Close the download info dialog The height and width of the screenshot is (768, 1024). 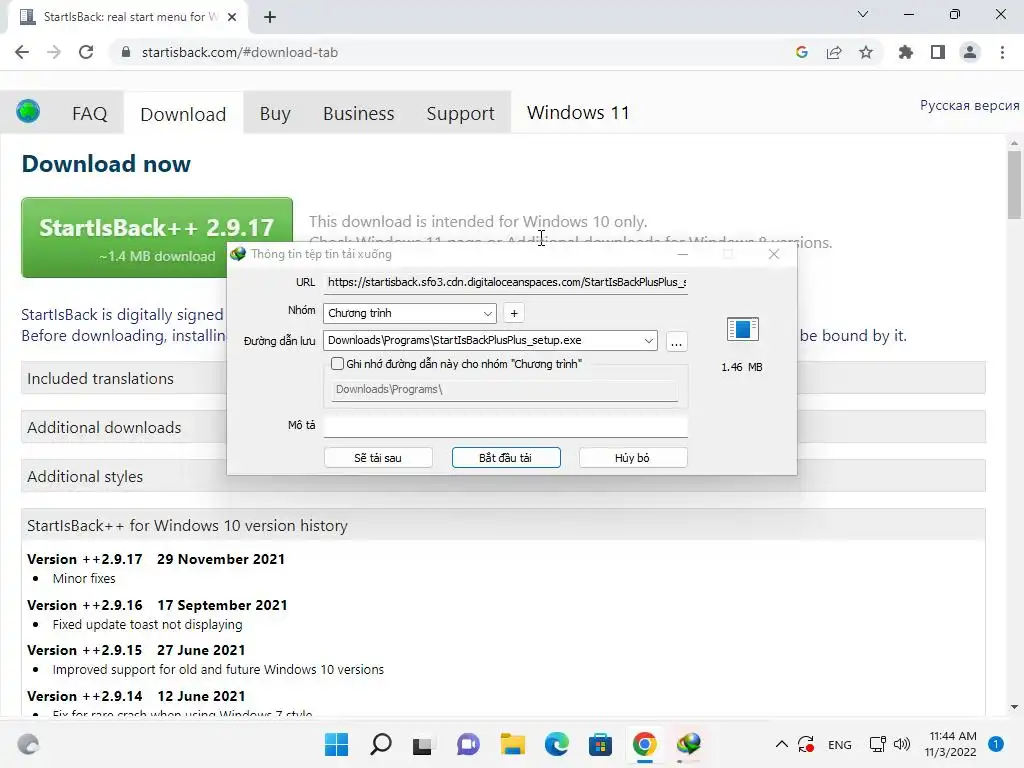click(774, 254)
